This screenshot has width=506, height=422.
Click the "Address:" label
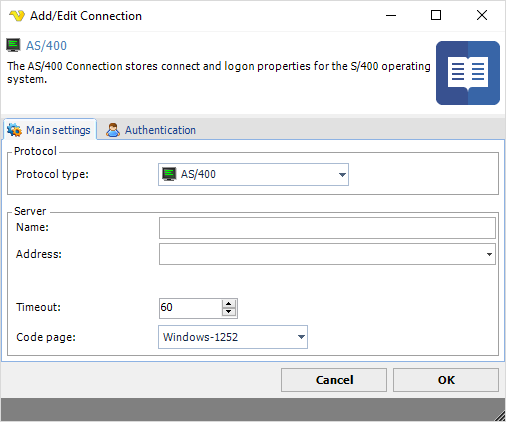click(39, 254)
